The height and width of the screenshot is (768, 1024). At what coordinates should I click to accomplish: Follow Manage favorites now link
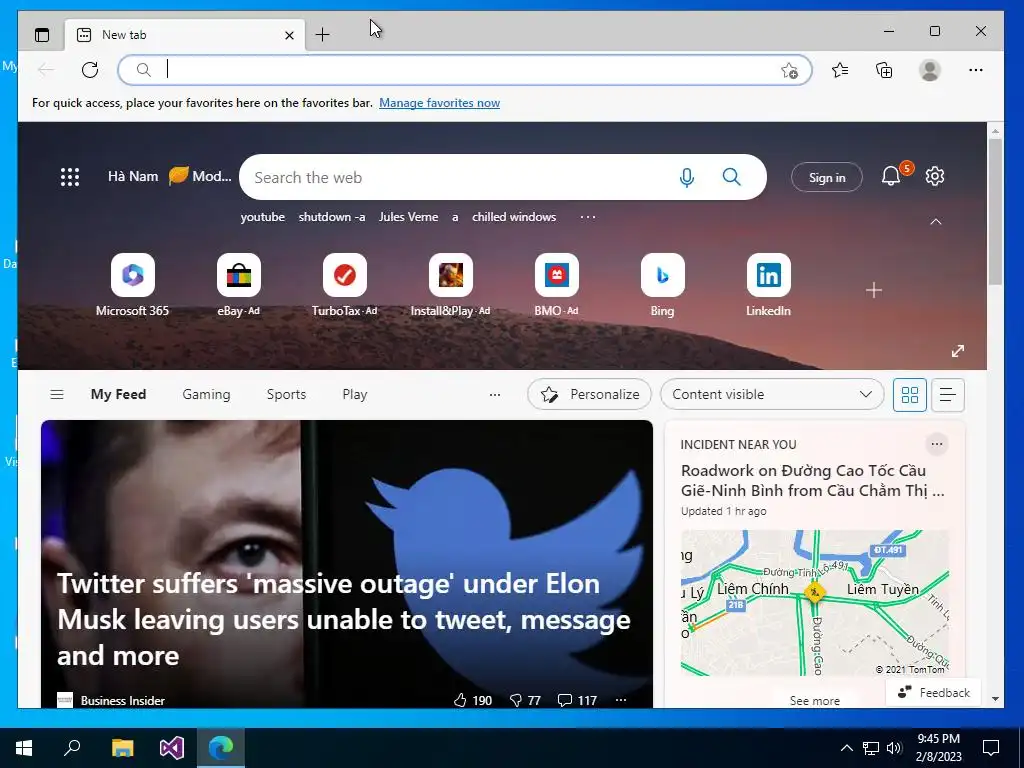point(440,103)
